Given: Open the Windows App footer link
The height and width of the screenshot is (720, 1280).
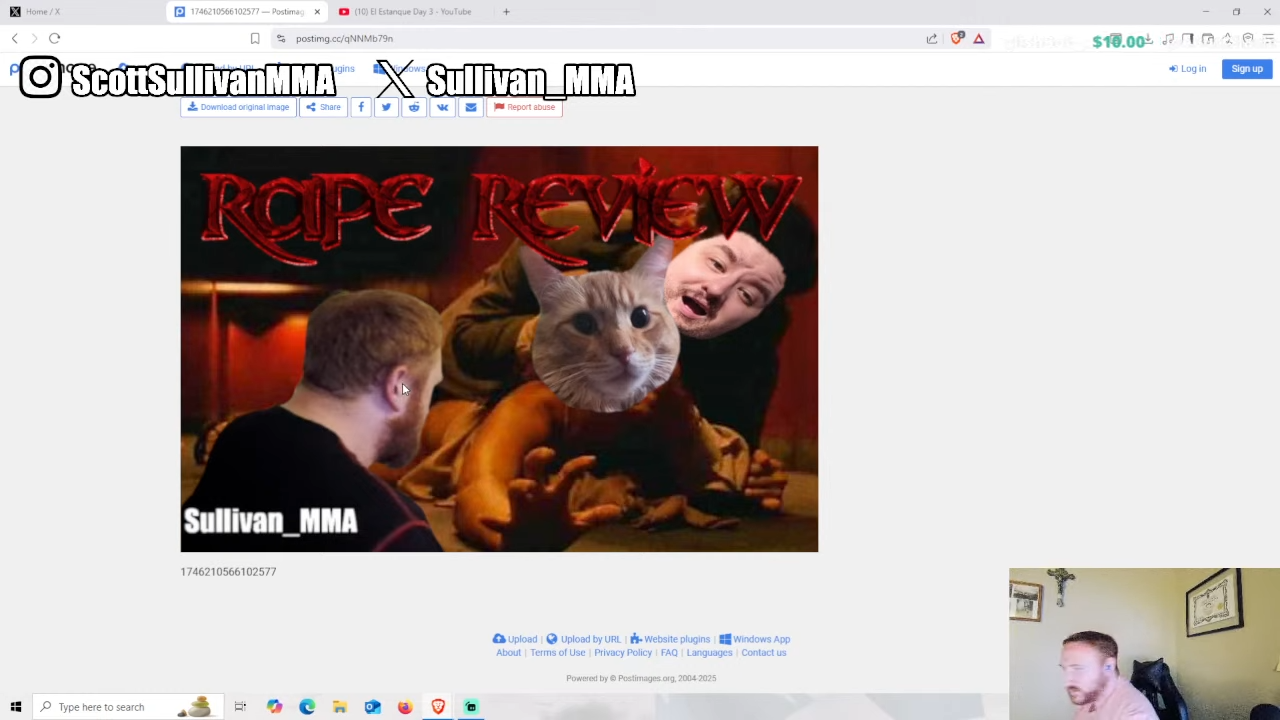Looking at the screenshot, I should click(755, 639).
